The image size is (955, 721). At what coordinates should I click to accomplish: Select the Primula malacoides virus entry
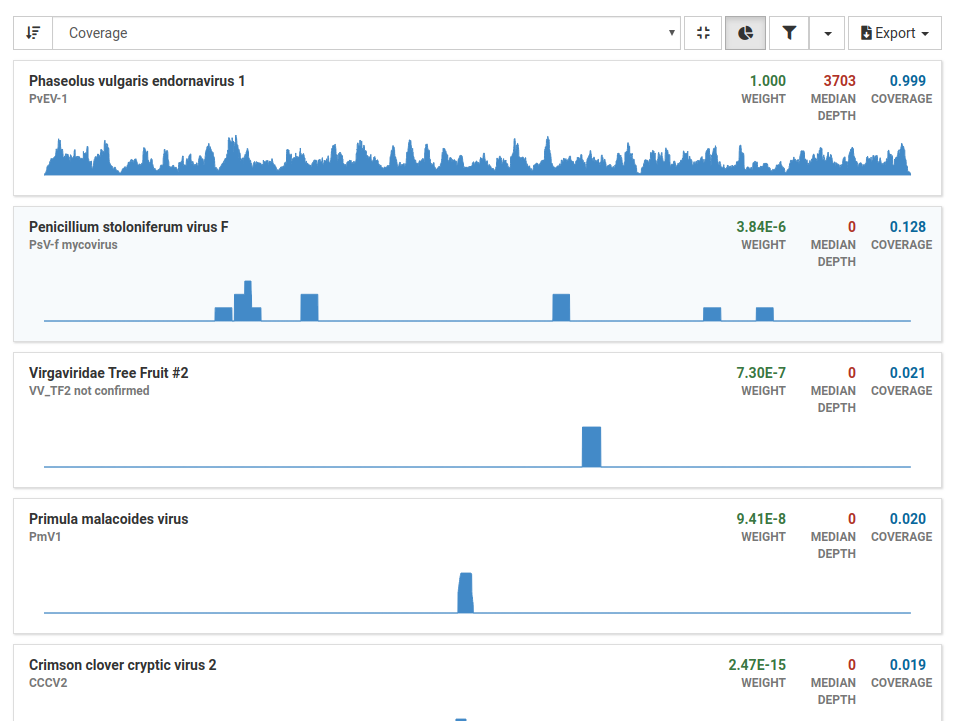(x=108, y=519)
